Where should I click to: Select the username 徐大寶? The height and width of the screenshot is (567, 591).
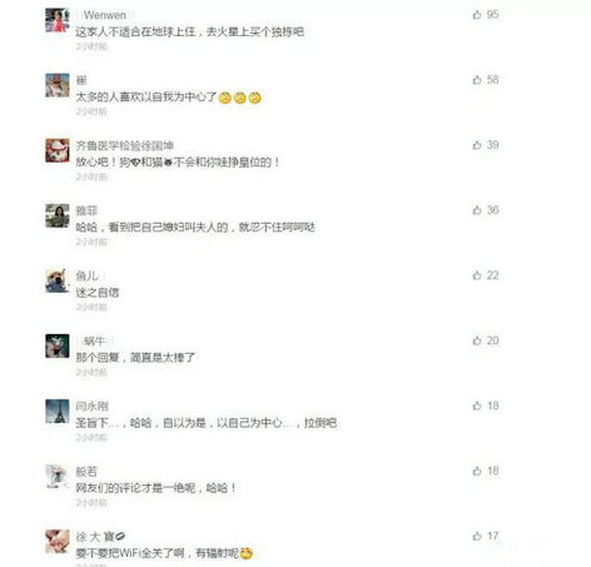pyautogui.click(x=95, y=536)
